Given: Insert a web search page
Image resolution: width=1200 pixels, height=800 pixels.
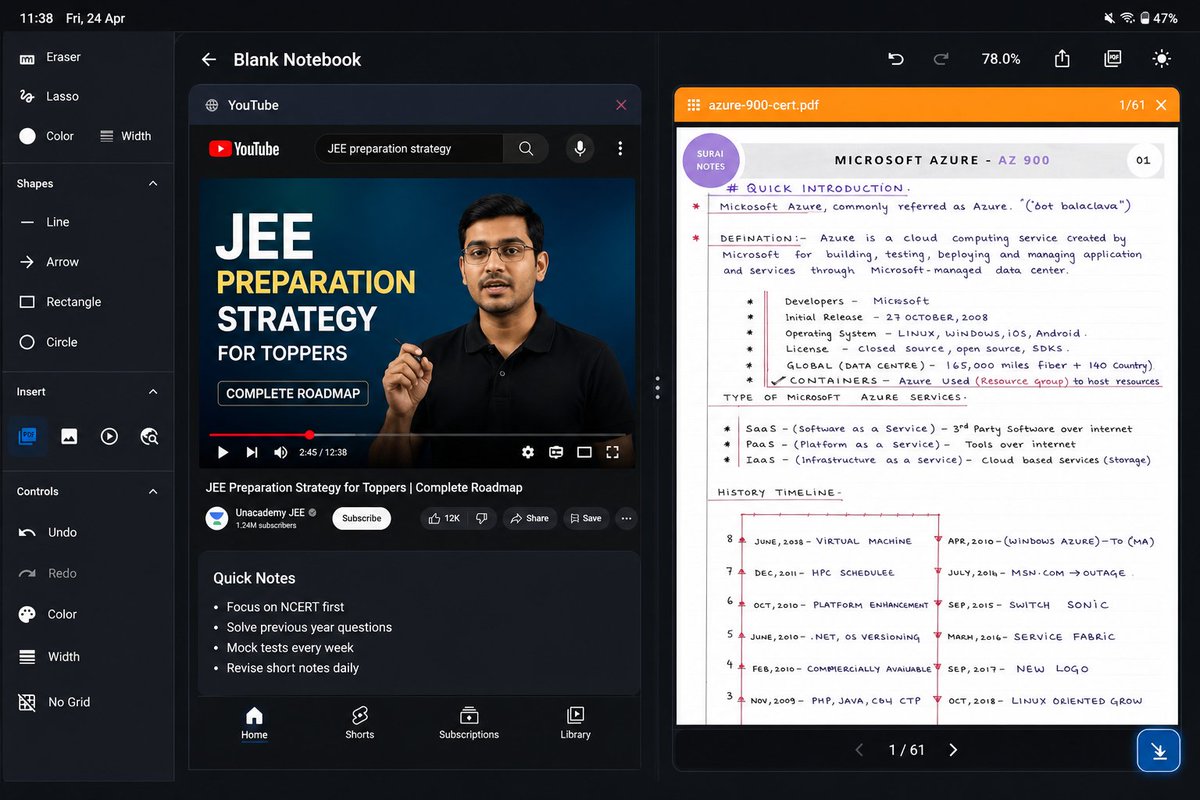Looking at the screenshot, I should tap(150, 436).
